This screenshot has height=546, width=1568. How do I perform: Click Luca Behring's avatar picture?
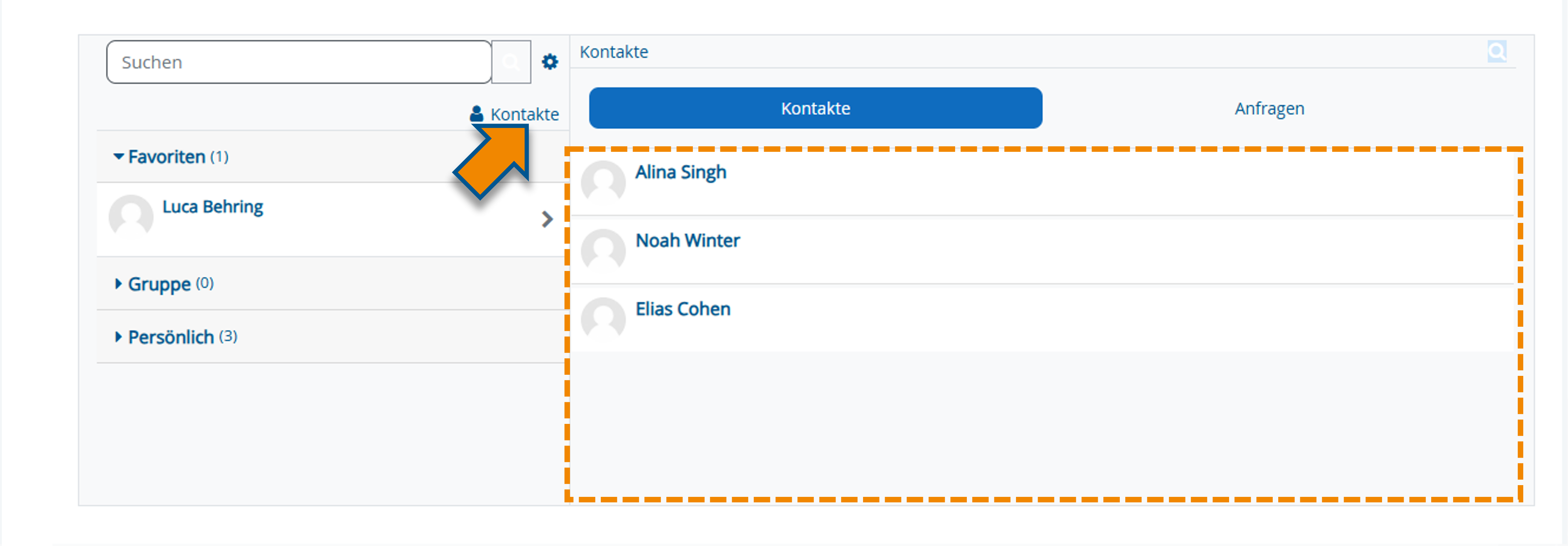[x=131, y=216]
